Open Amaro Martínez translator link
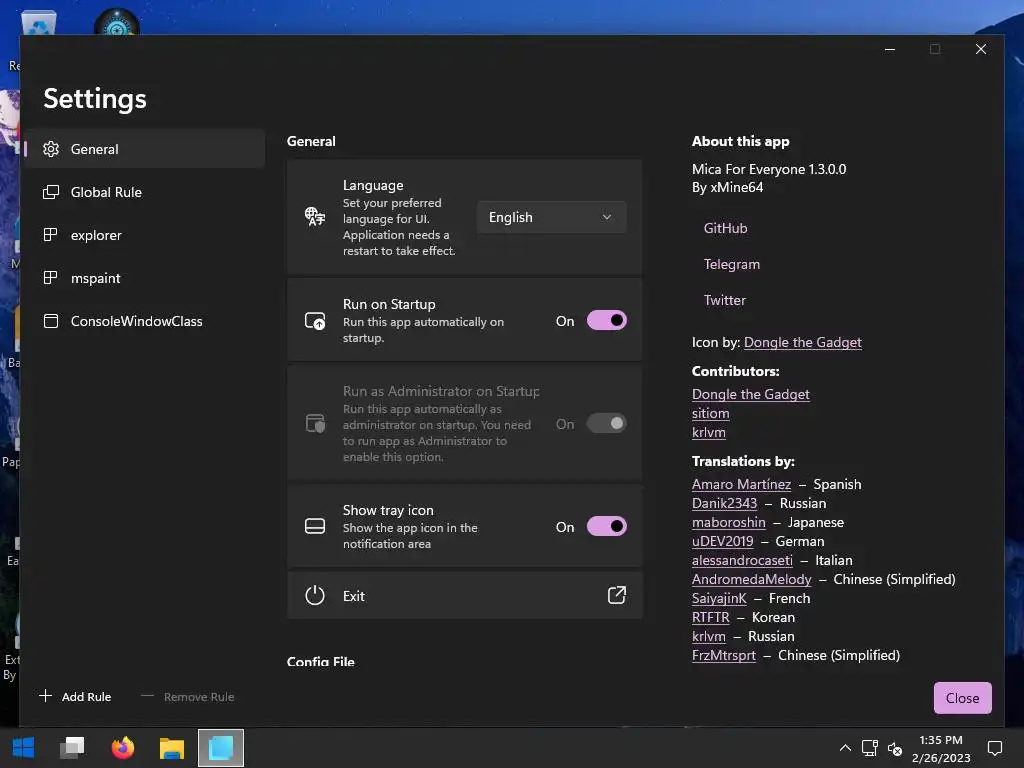1024x768 pixels. 741,485
